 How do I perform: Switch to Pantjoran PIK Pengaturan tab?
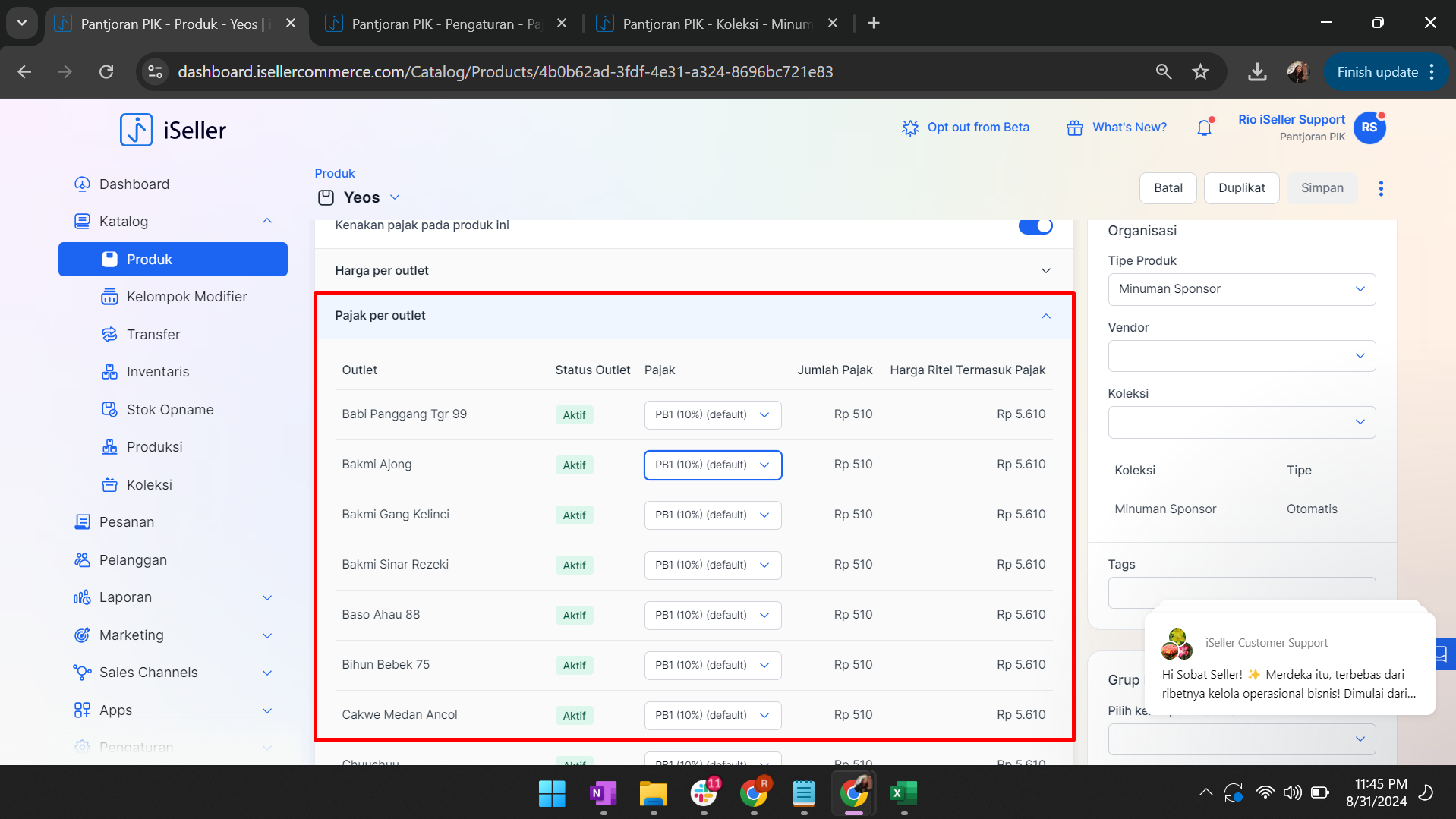[x=446, y=24]
